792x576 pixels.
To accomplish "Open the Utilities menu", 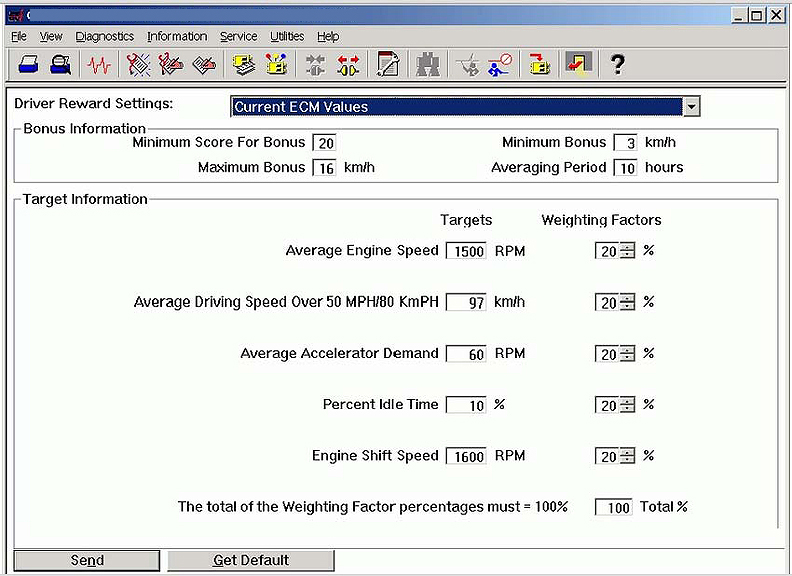I will (287, 36).
